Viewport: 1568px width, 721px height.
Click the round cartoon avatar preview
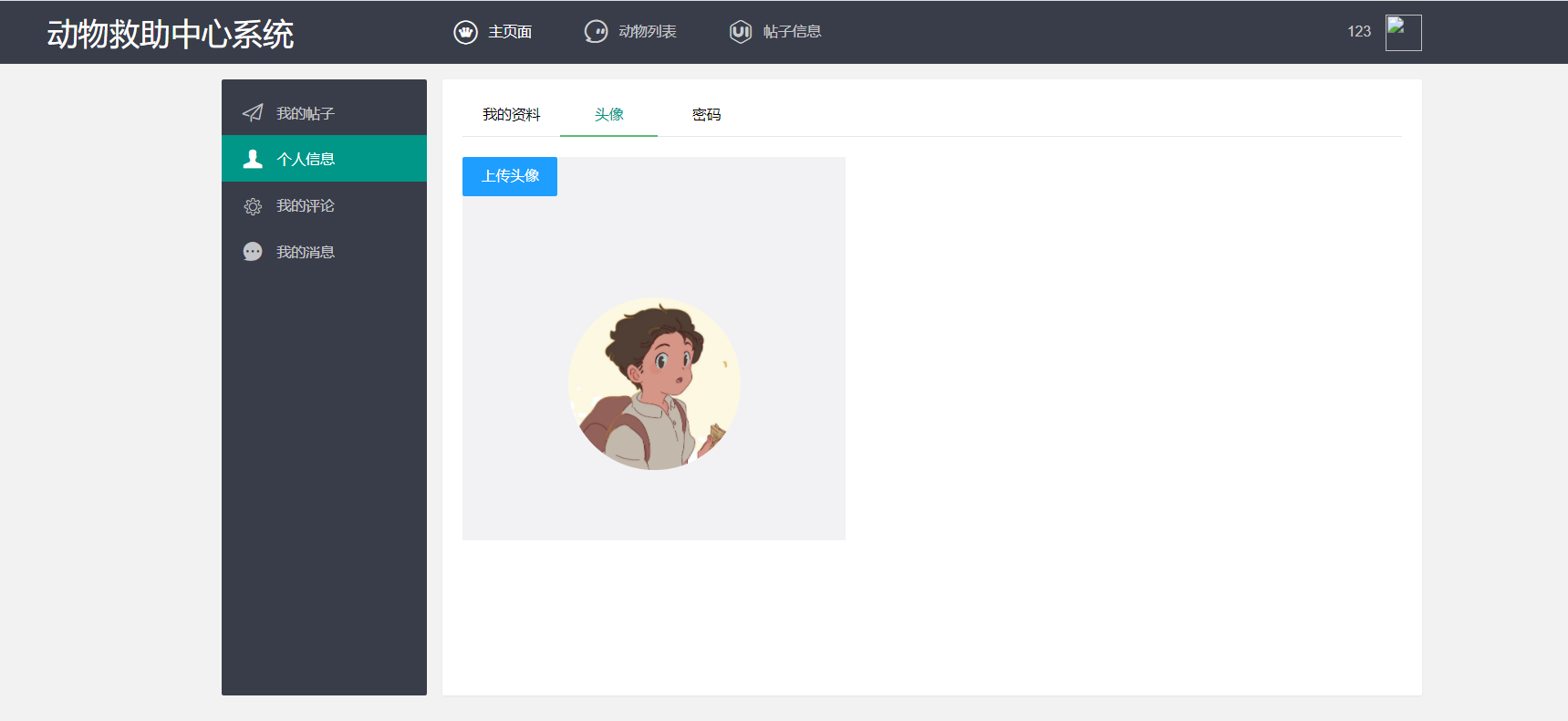[x=654, y=383]
